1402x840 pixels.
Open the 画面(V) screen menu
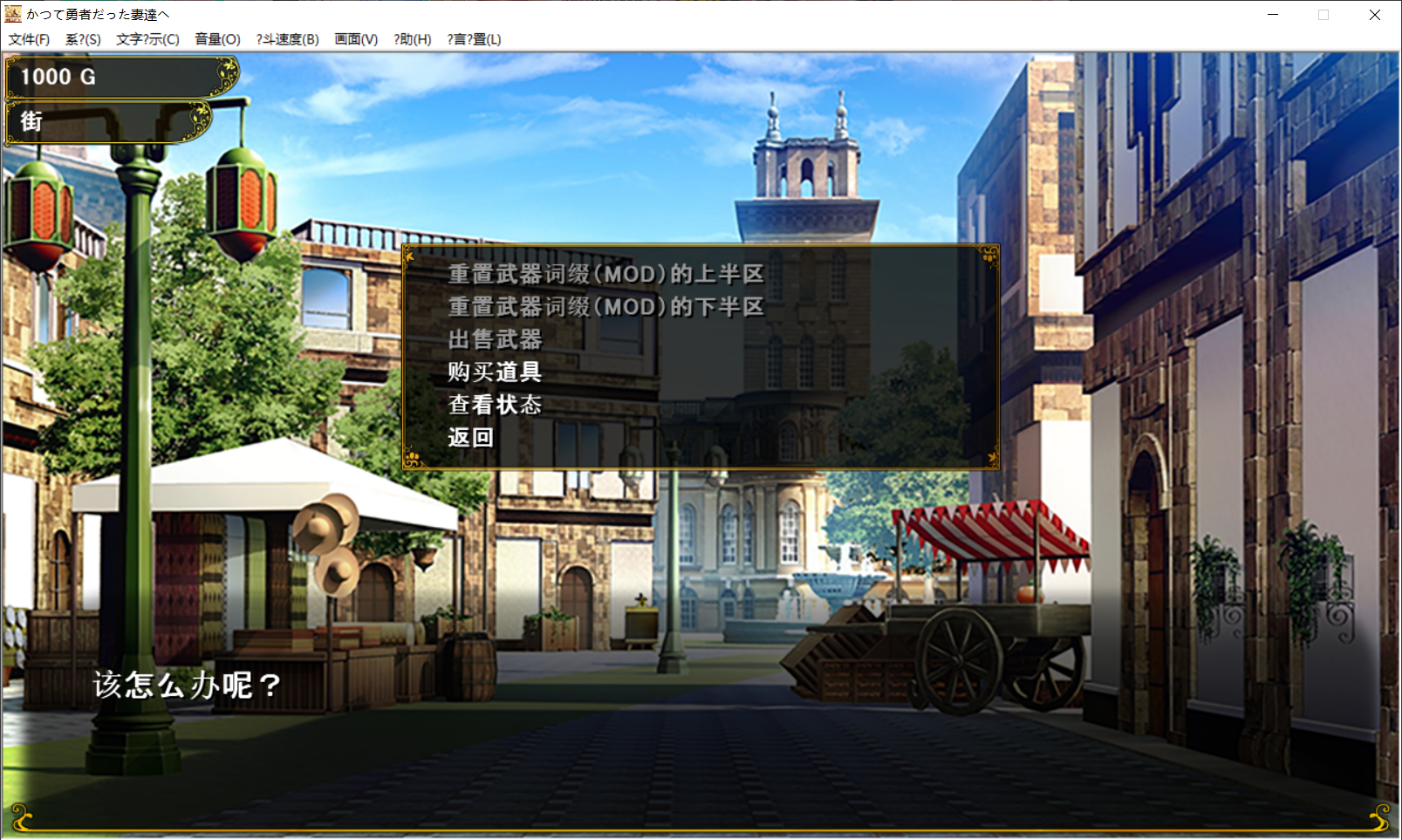tap(356, 39)
